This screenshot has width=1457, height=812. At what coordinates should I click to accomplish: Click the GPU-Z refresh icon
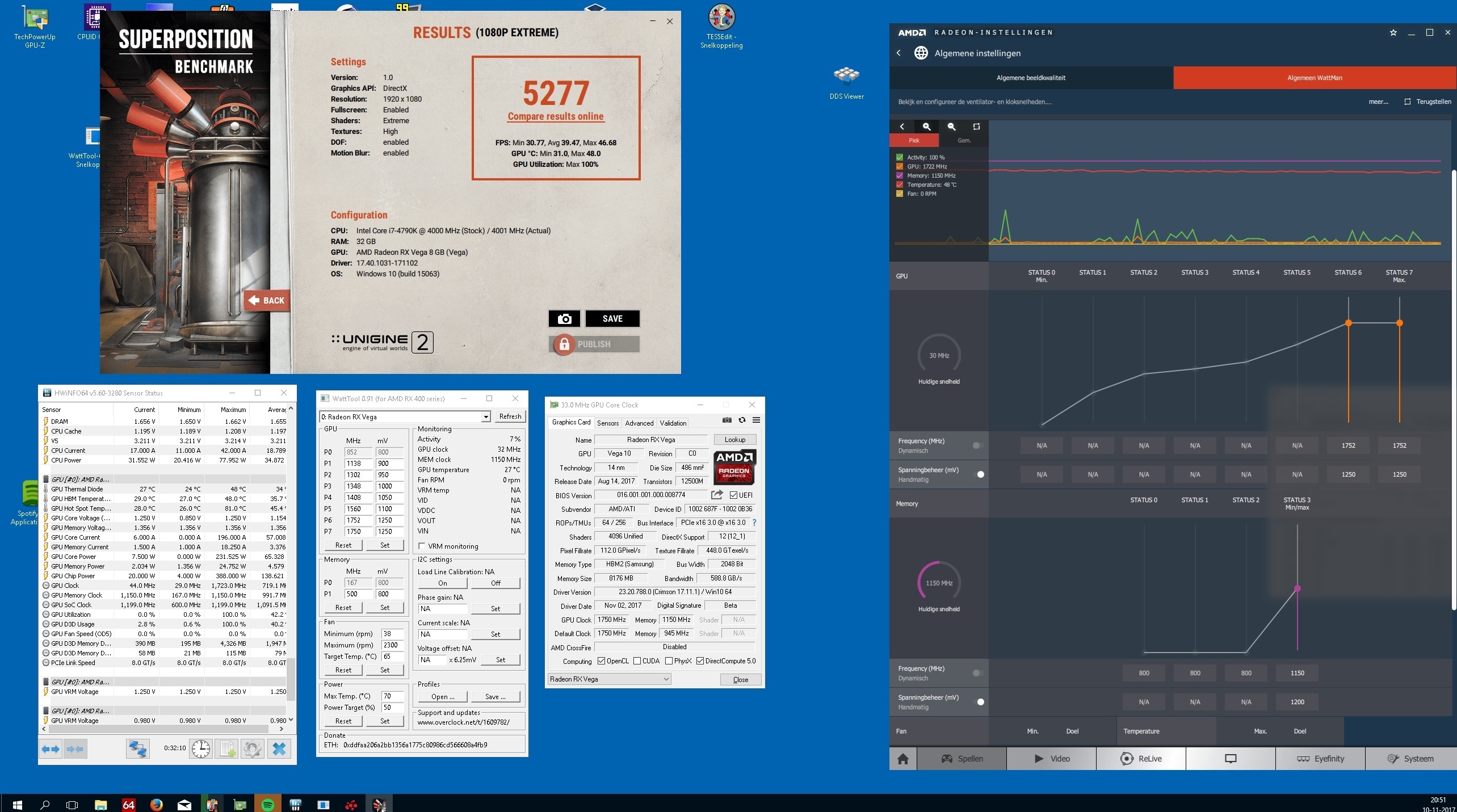coord(742,420)
